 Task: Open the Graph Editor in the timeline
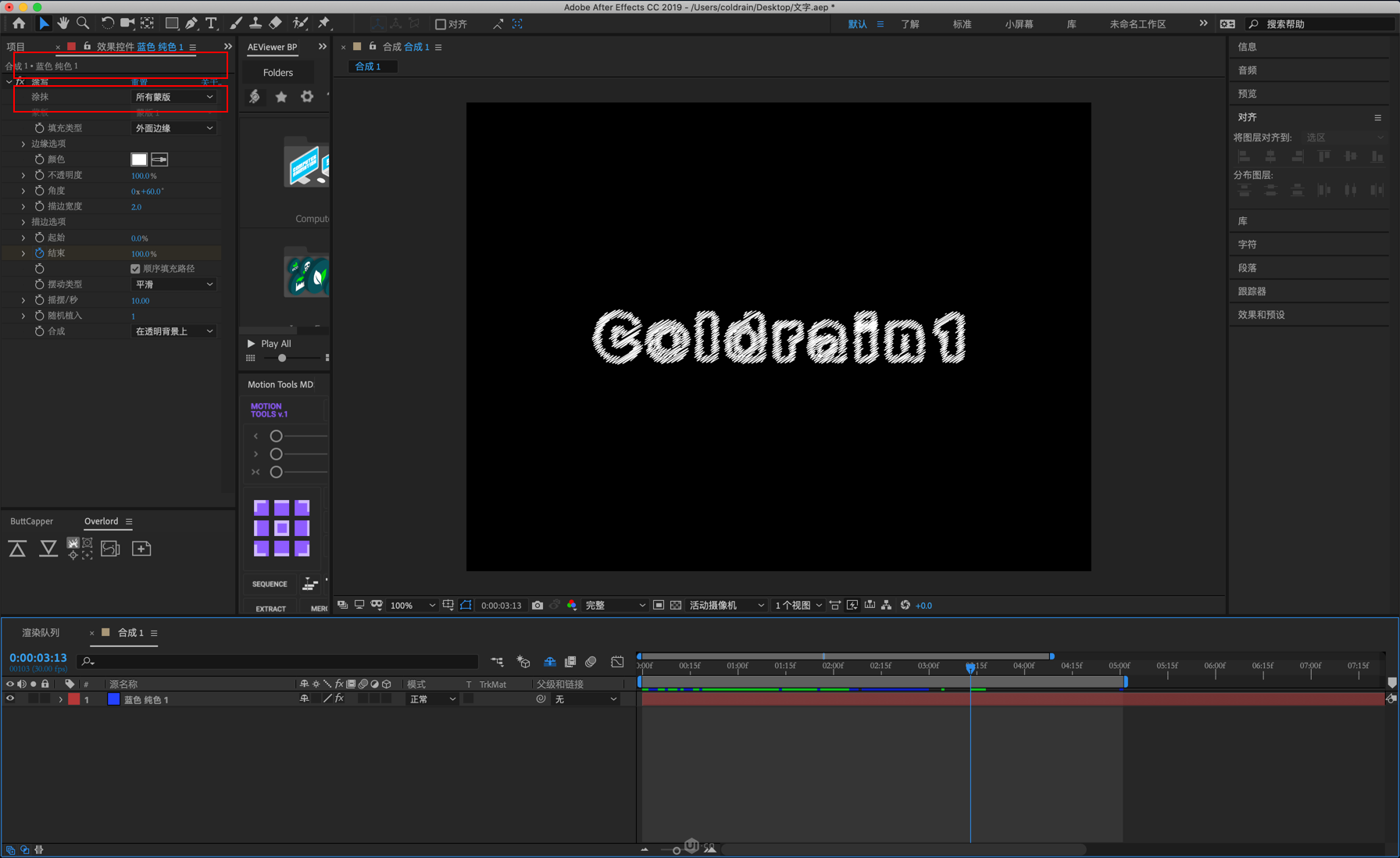point(617,662)
